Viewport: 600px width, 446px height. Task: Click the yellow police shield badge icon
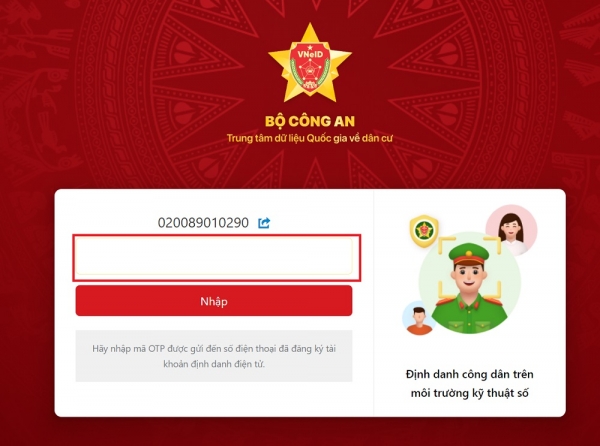[x=424, y=231]
